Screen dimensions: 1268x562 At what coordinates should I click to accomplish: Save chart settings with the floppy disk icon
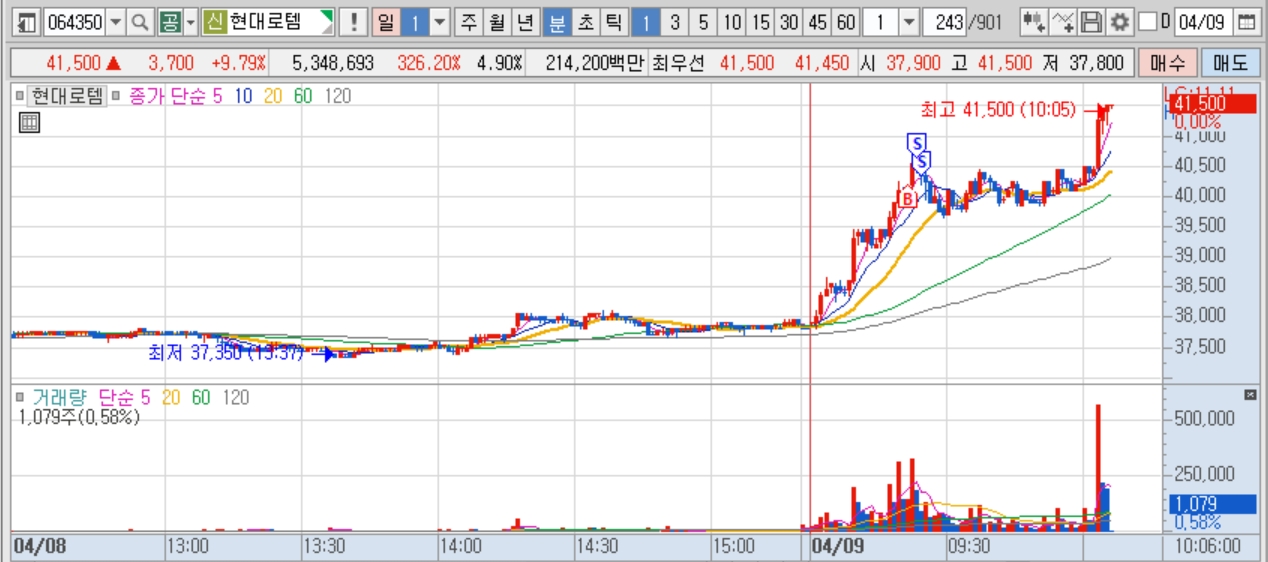(x=1092, y=21)
